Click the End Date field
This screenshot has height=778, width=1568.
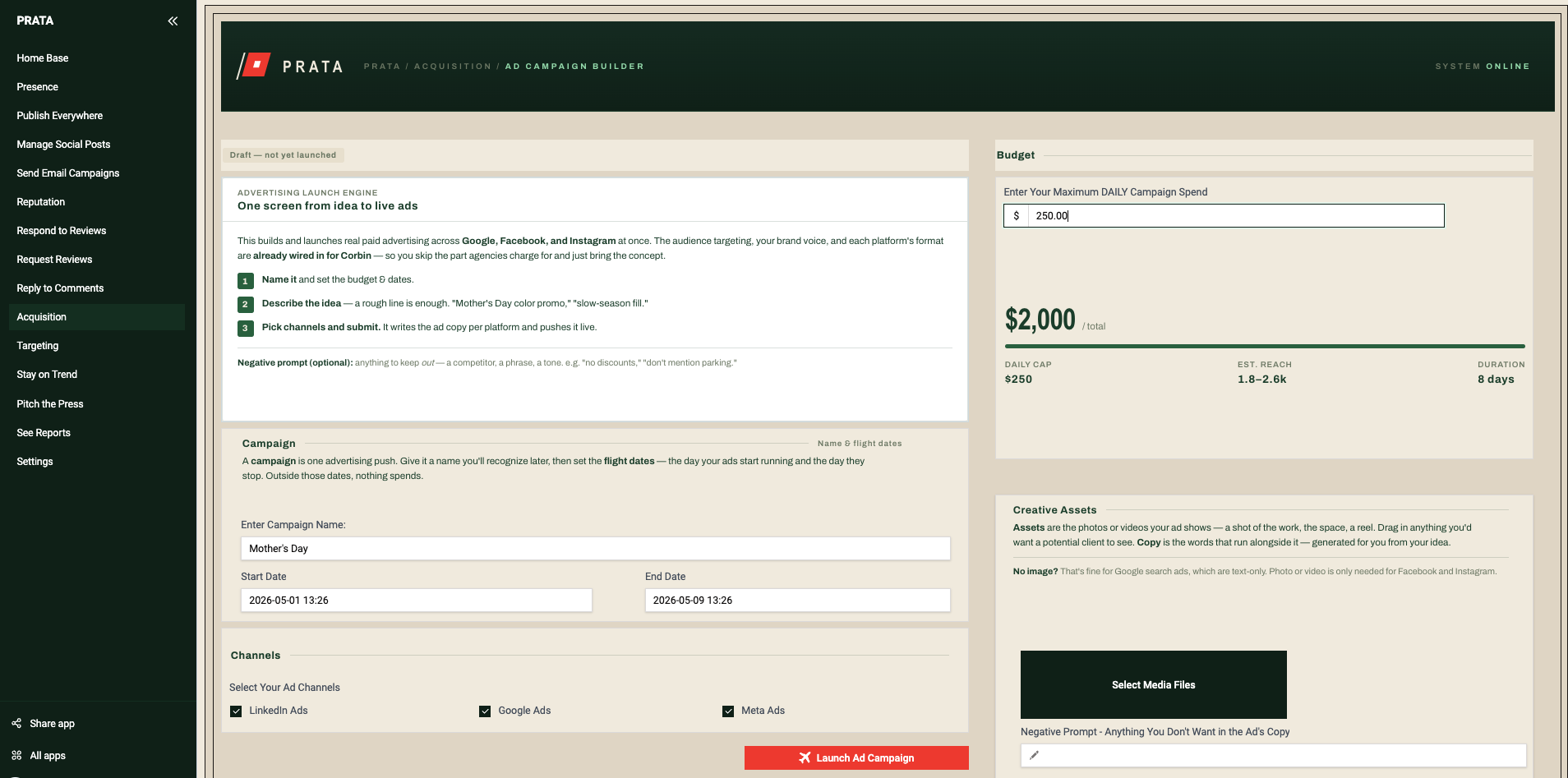pos(798,601)
